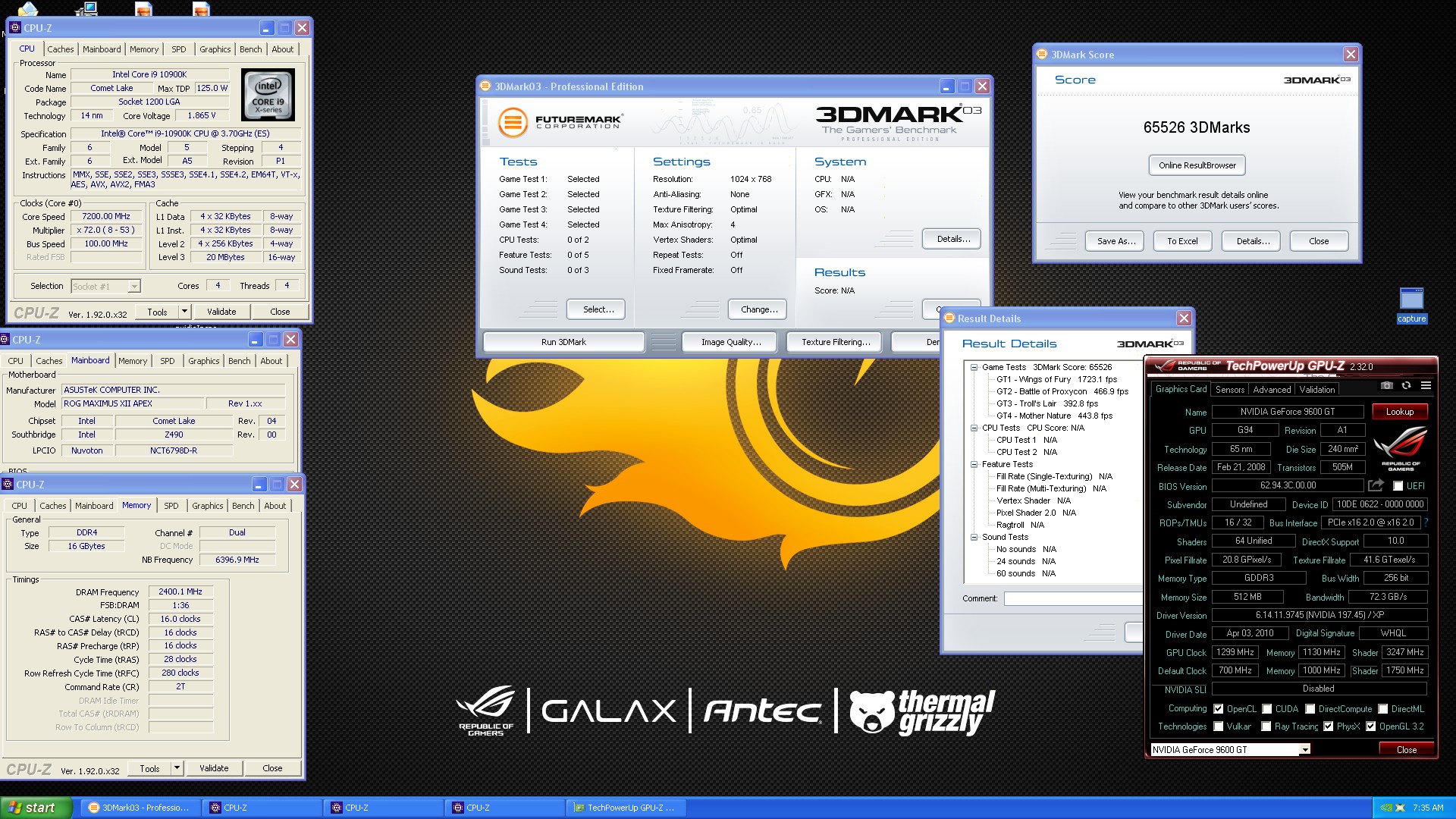This screenshot has width=1456, height=819.
Task: Click the BIOS export share icon in GPU-Z
Action: pyautogui.click(x=1376, y=485)
